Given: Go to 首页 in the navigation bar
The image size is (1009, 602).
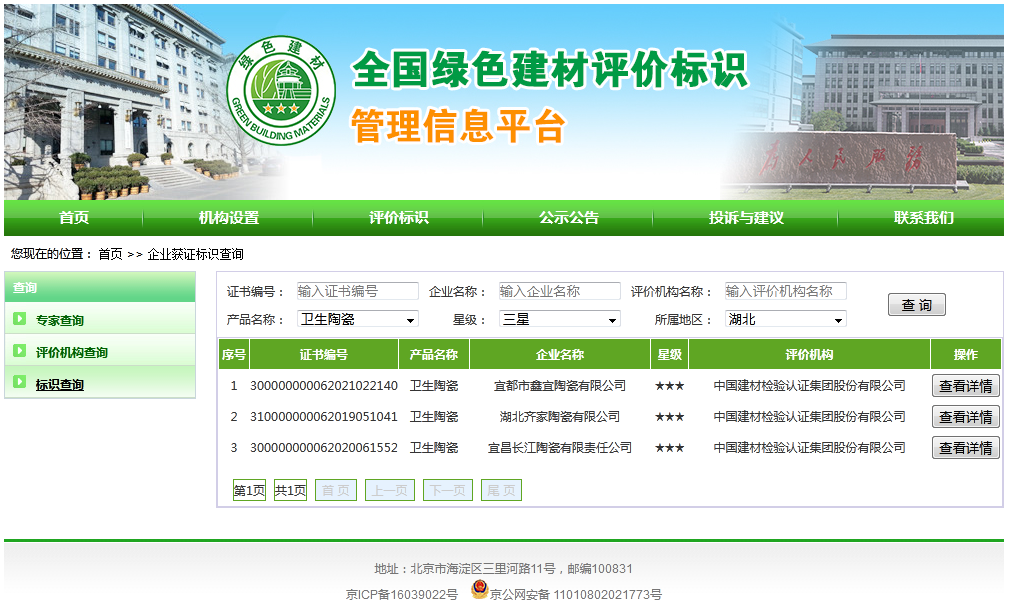Looking at the screenshot, I should pos(73,218).
